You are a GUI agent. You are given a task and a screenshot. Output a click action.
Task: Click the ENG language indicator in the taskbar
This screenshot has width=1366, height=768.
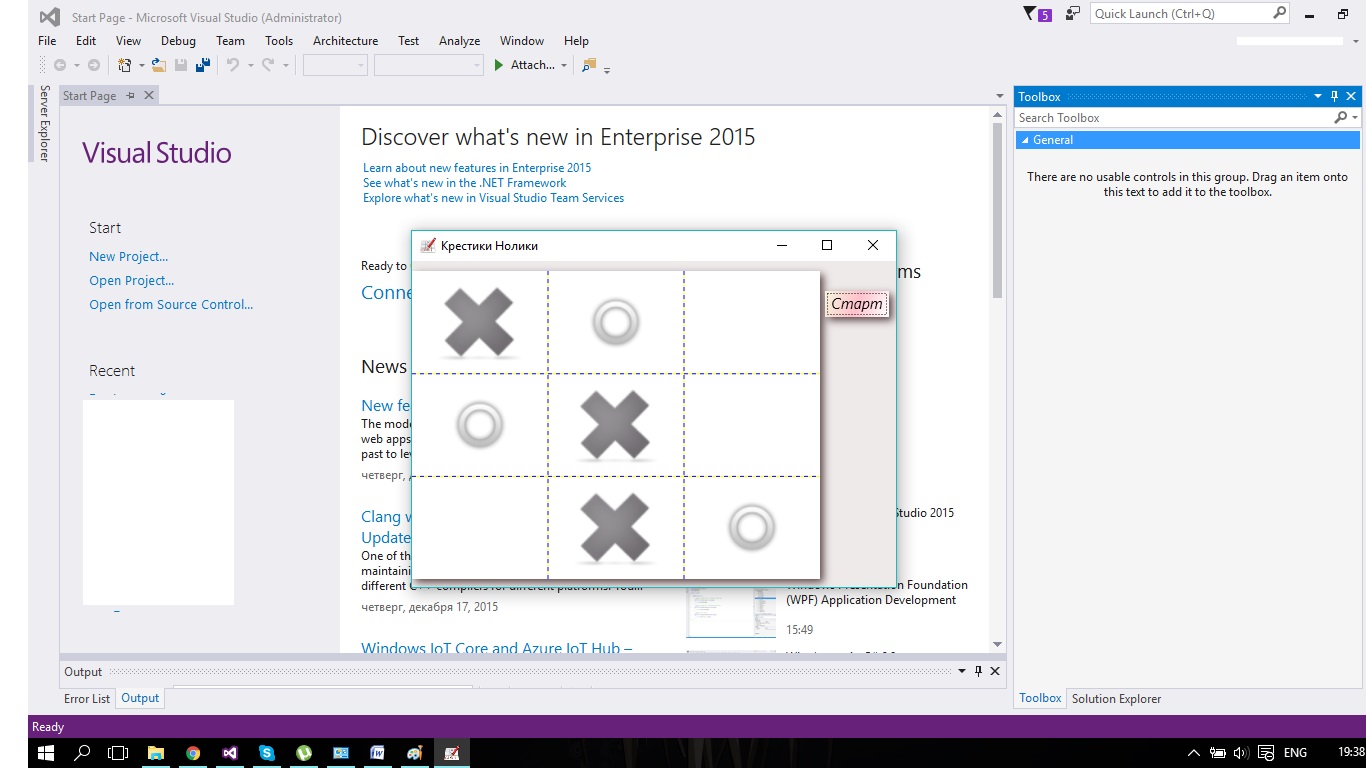(x=1295, y=753)
